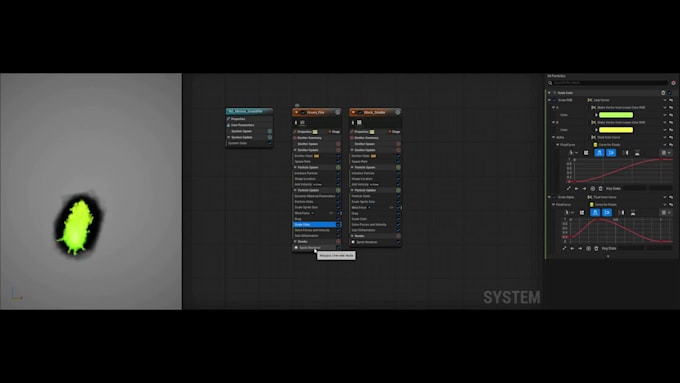Expand green color channels arrow
680x383 pixels.
pyautogui.click(x=596, y=115)
